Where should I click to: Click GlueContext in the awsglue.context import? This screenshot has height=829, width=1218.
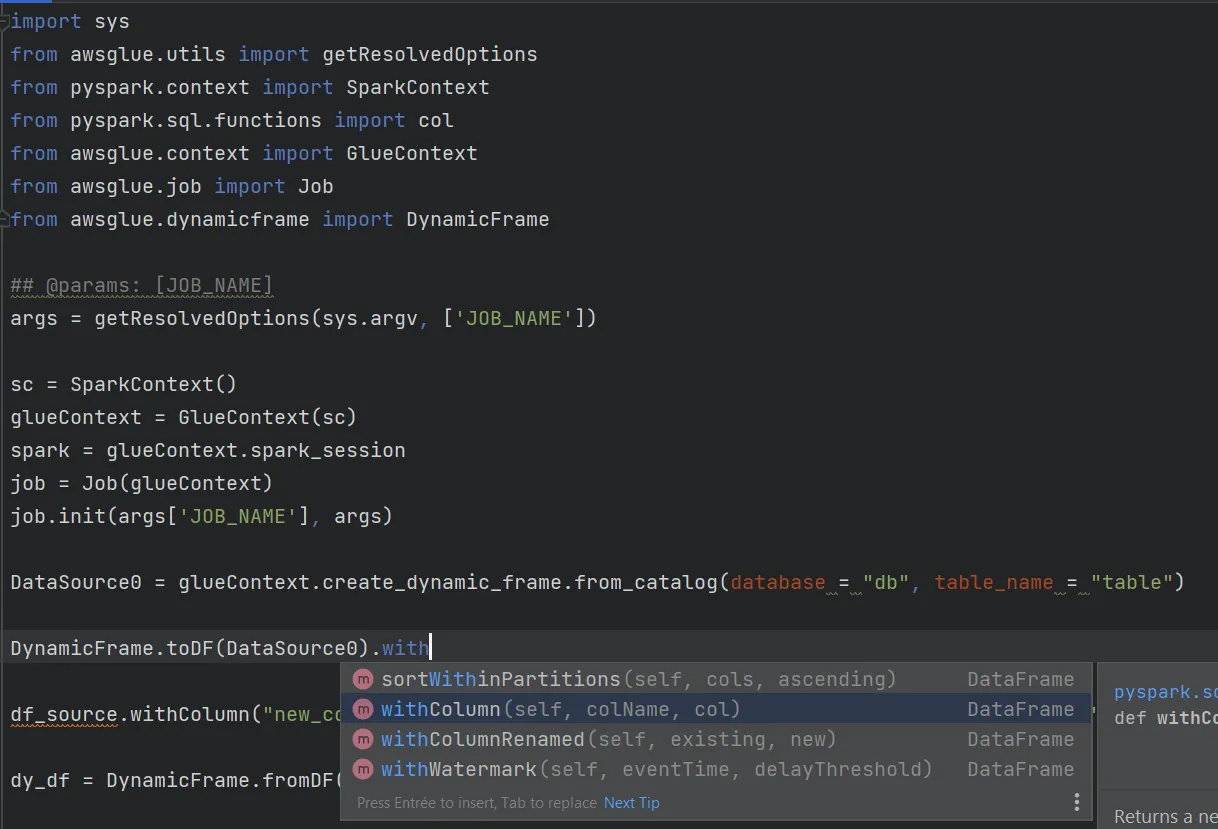click(x=412, y=153)
